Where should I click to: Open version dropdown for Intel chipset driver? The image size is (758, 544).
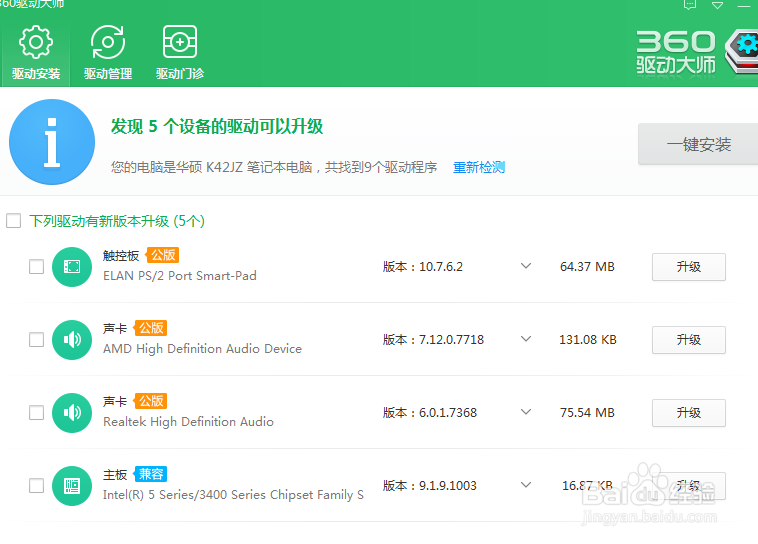(x=525, y=486)
